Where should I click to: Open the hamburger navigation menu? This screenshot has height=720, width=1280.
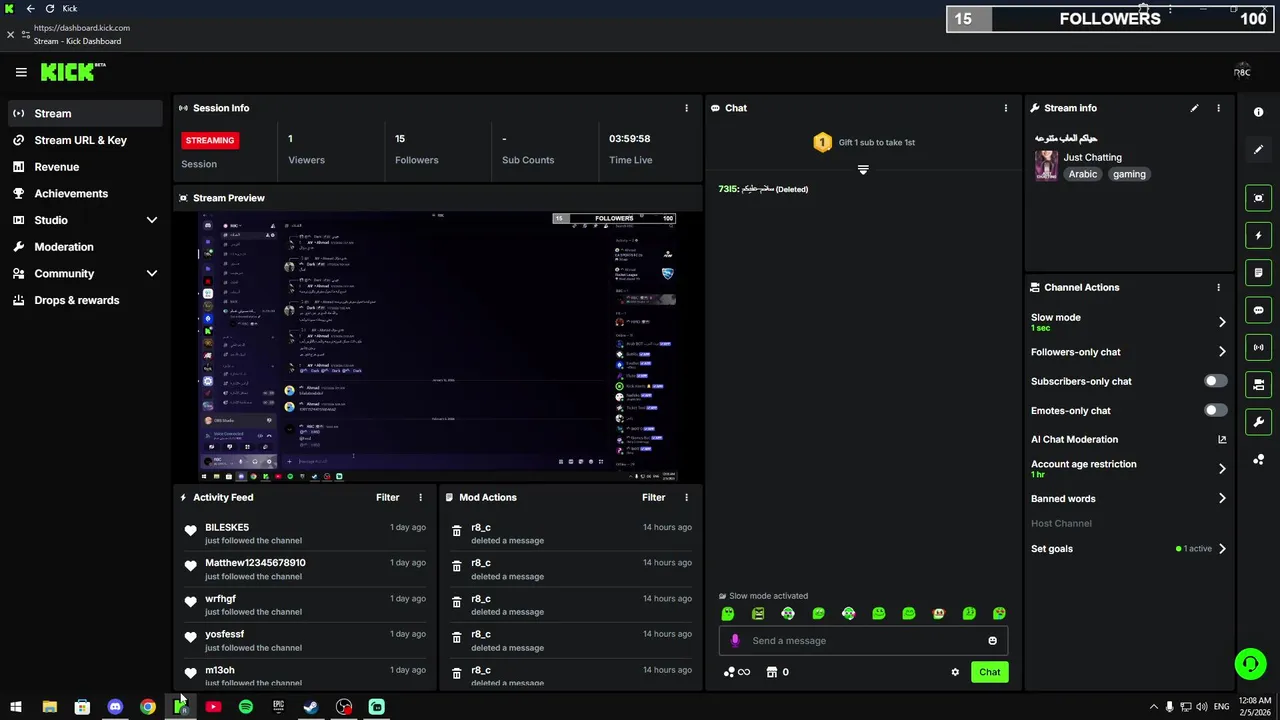(21, 72)
